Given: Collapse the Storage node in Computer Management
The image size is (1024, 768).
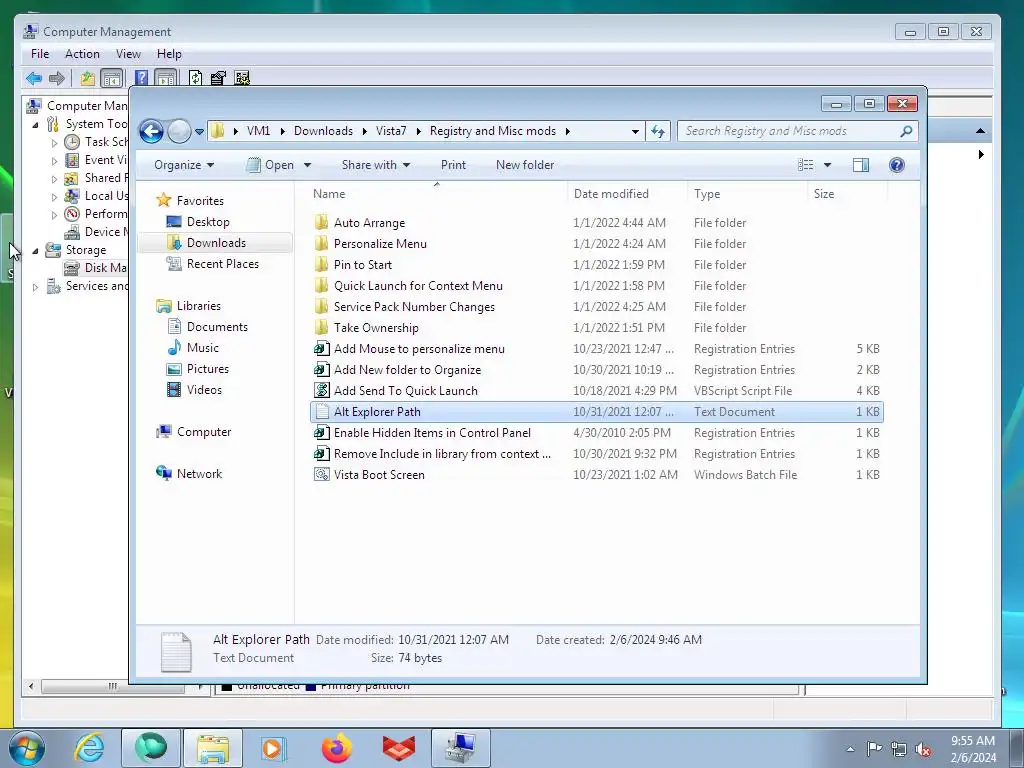Looking at the screenshot, I should click(x=35, y=250).
